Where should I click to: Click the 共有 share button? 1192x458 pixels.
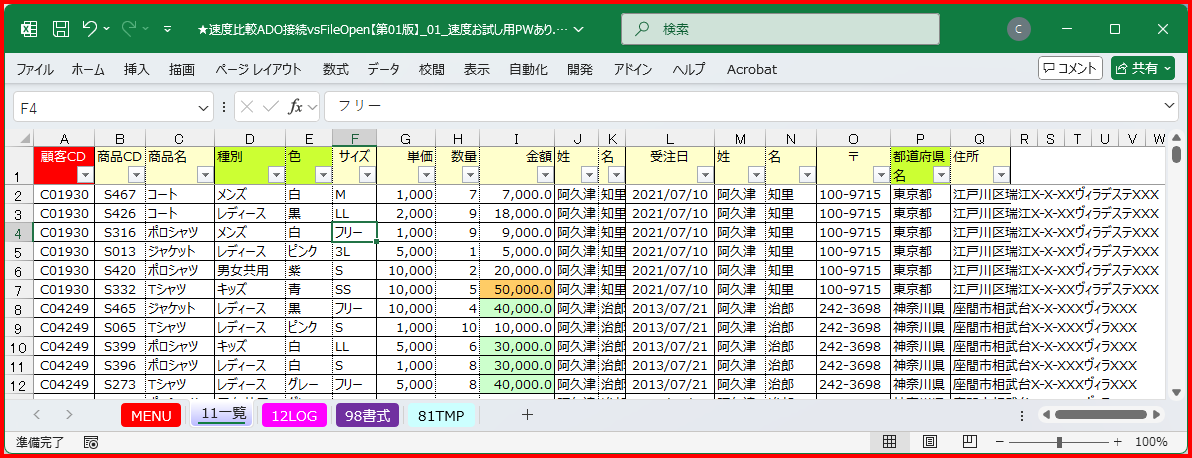point(1142,68)
